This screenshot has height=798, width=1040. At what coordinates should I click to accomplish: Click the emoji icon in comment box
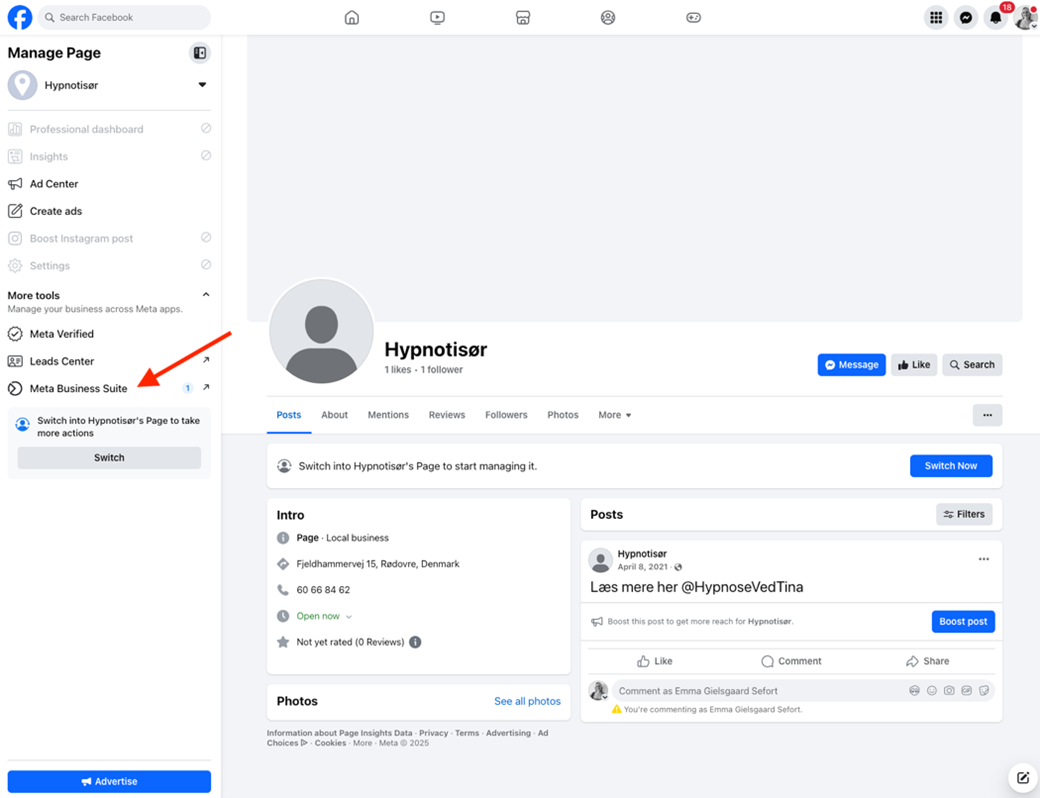tap(932, 691)
